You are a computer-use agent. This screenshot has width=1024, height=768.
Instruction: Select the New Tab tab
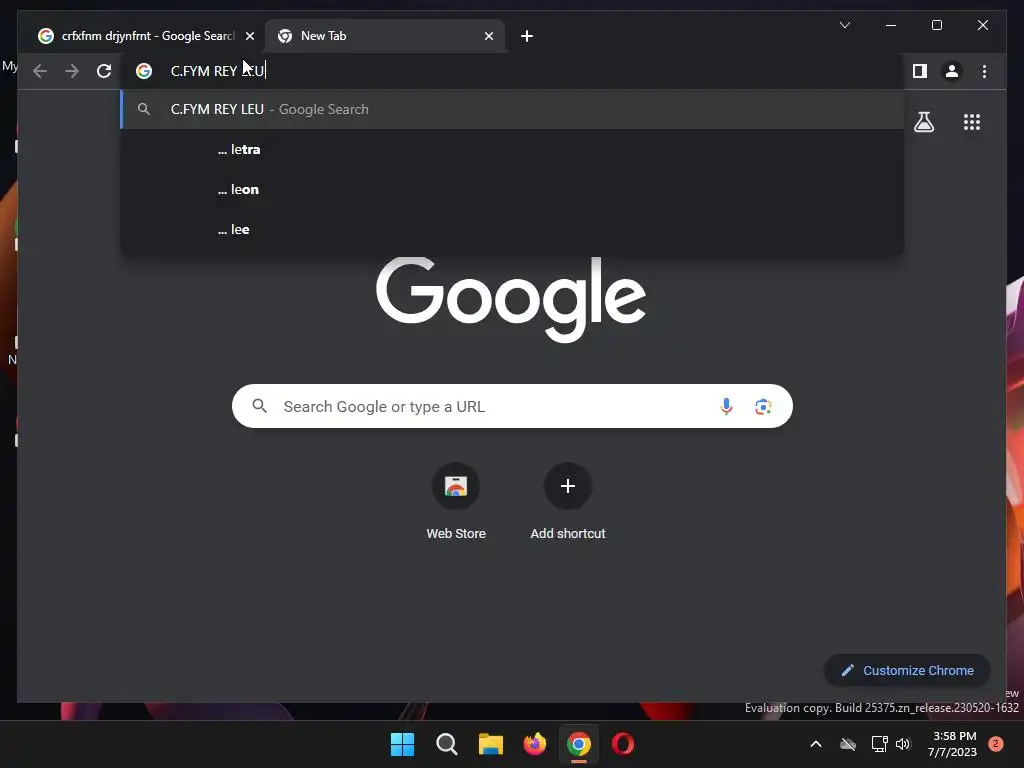coord(384,36)
